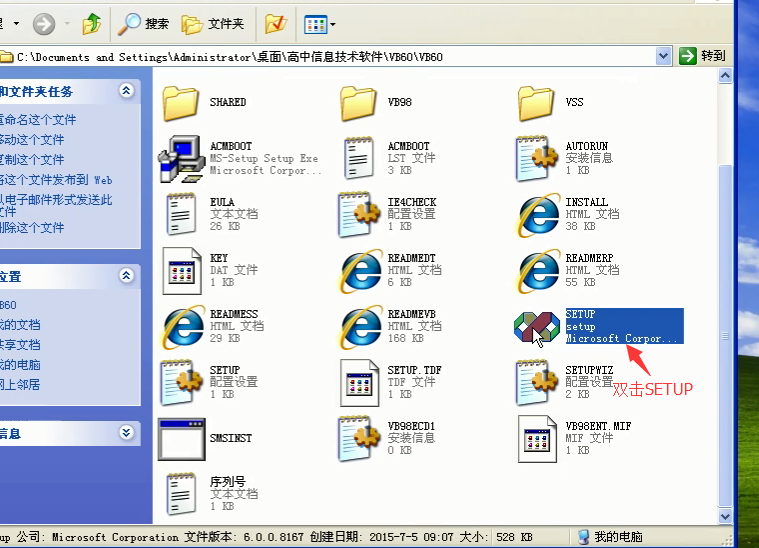The image size is (759, 548).
Task: Click the 制这个文件 copy link
Action: [32, 160]
